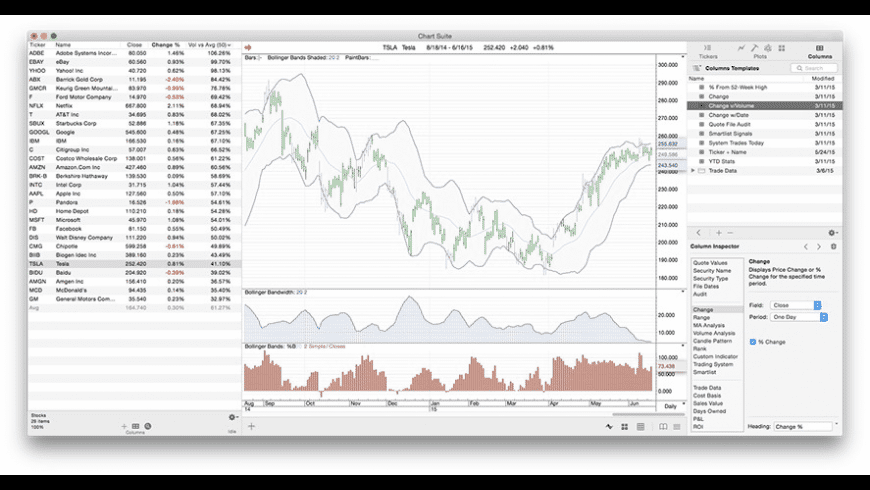Viewport: 870px width, 490px height.
Task: Click the Column Inspector trash icon
Action: [x=833, y=246]
